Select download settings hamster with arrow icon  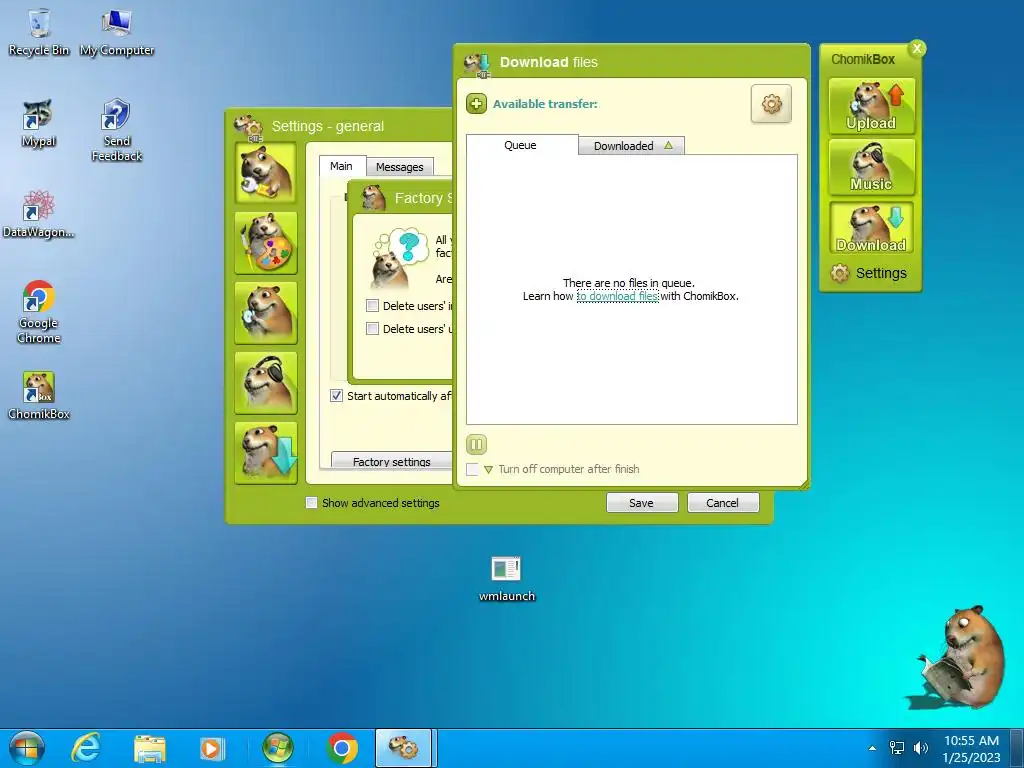[266, 453]
